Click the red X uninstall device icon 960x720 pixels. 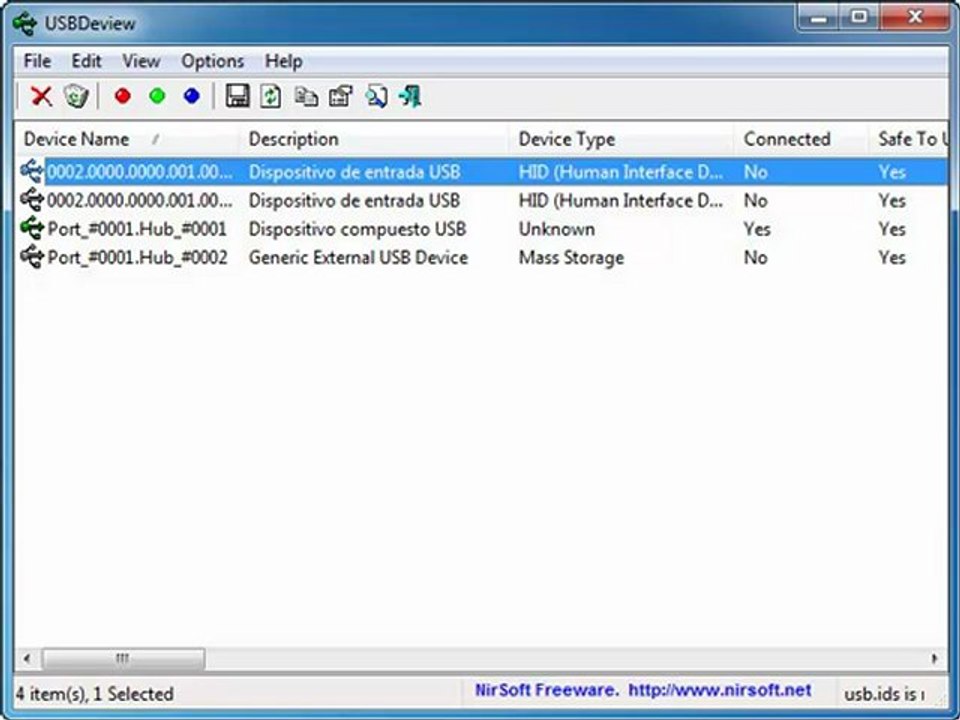tap(42, 96)
